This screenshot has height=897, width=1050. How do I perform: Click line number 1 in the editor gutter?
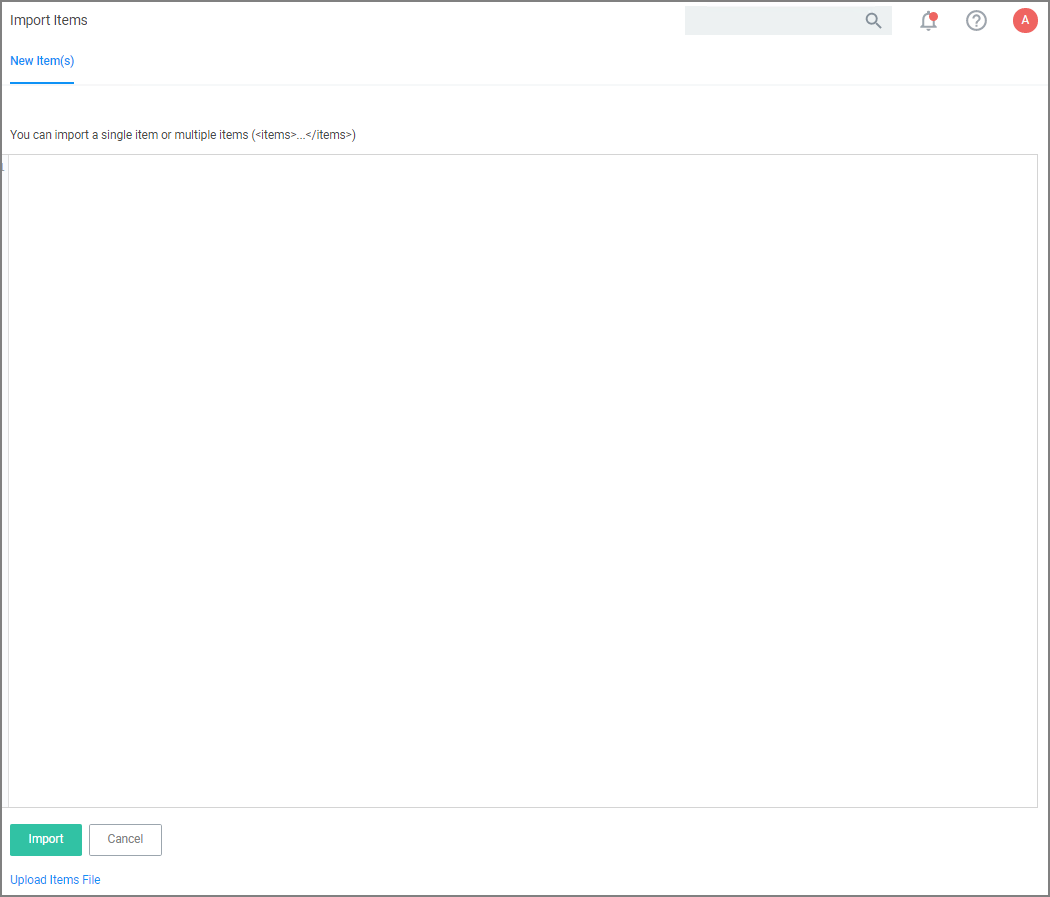pos(3,165)
